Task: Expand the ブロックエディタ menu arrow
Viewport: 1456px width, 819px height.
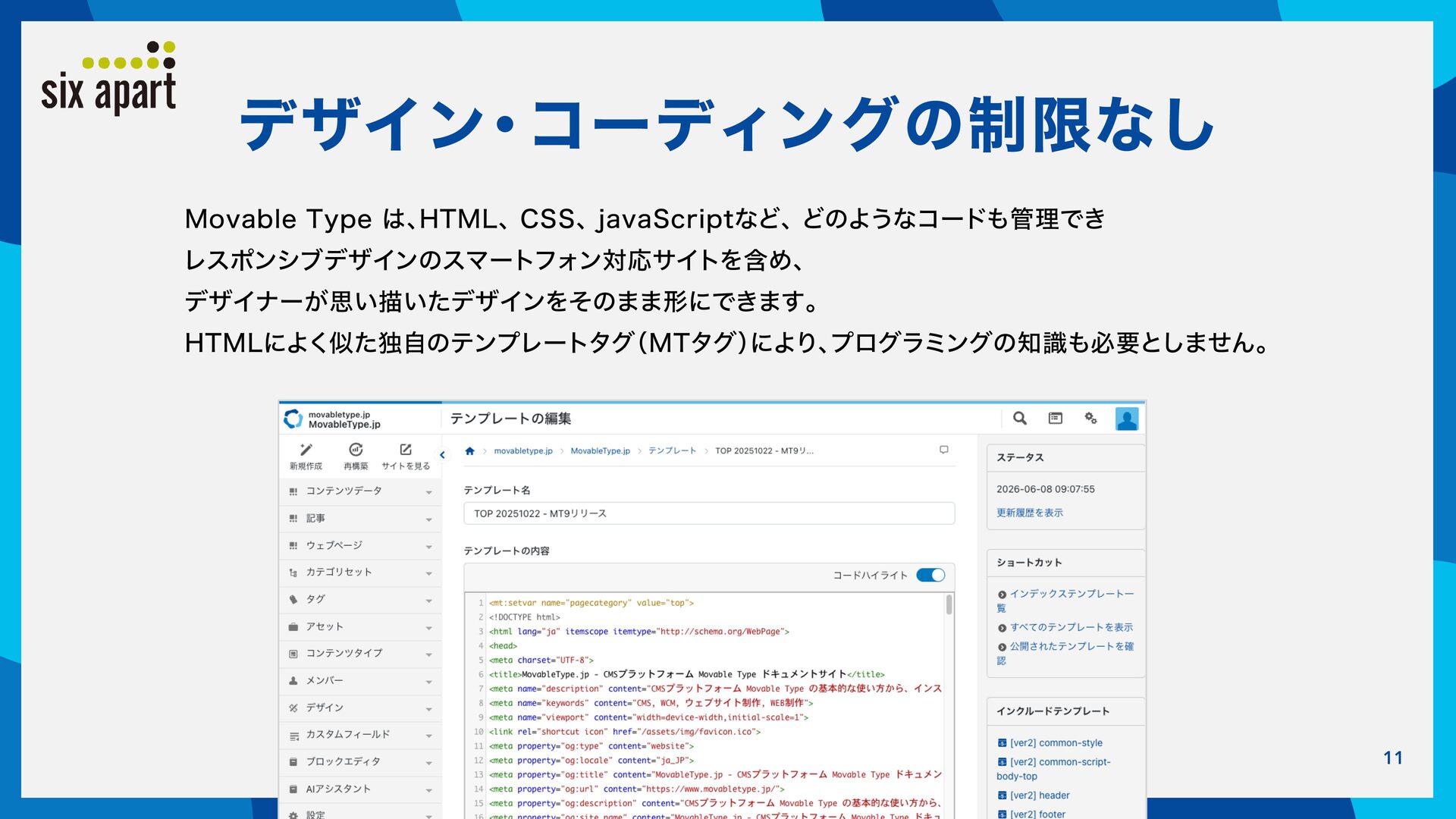Action: [x=429, y=764]
